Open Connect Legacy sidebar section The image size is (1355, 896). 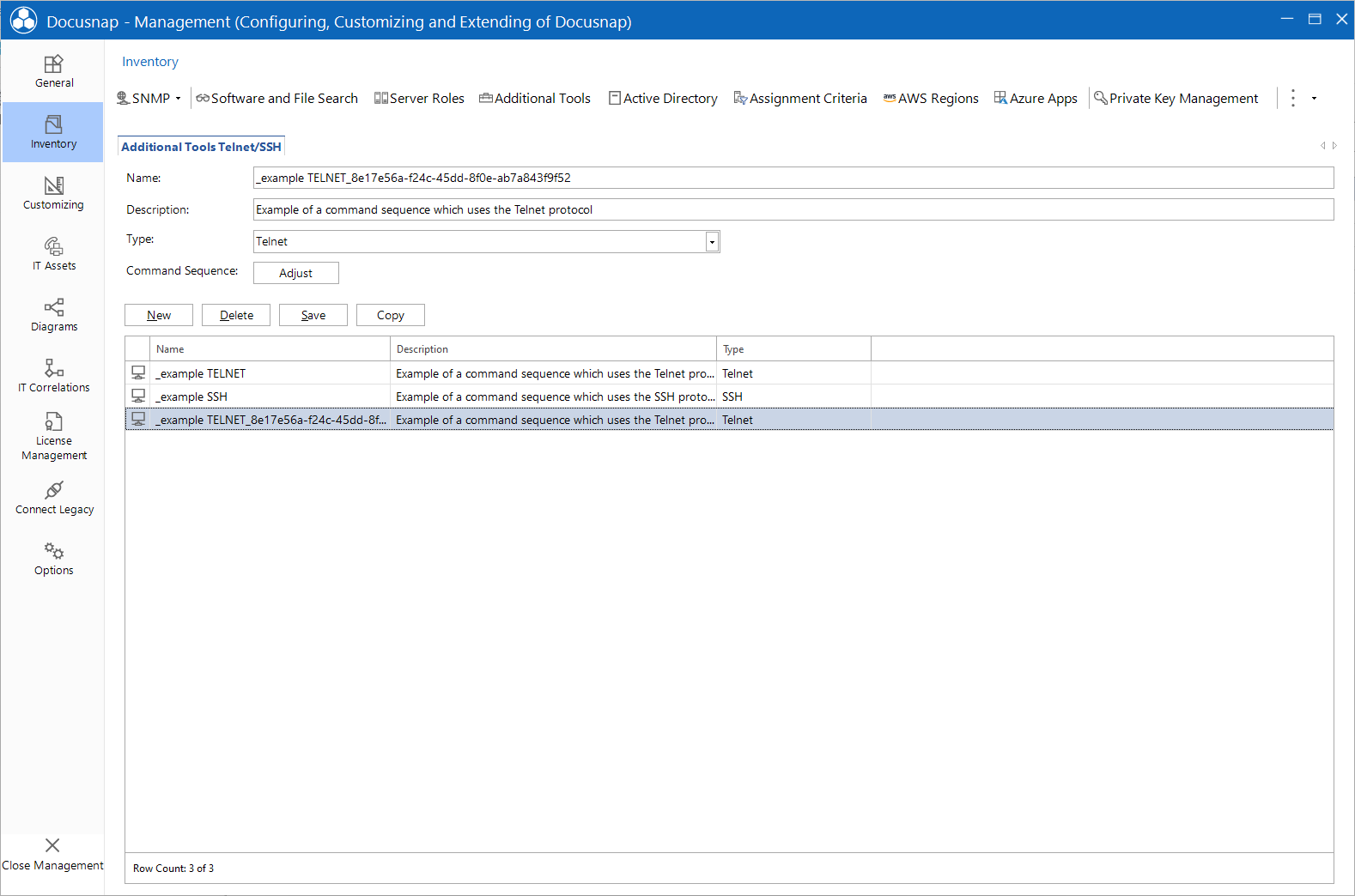point(53,498)
